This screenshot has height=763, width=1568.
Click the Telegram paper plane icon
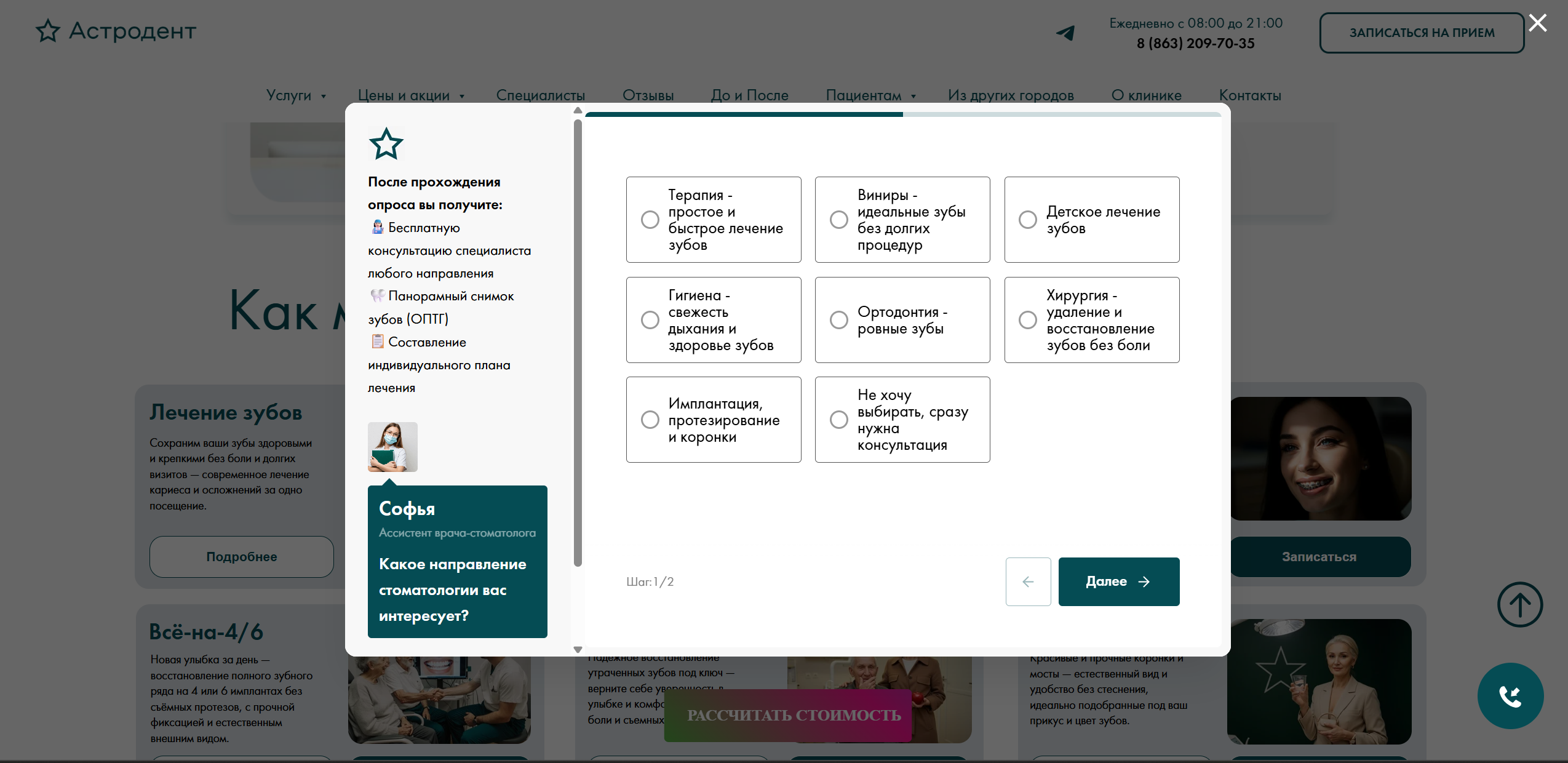coord(1065,33)
